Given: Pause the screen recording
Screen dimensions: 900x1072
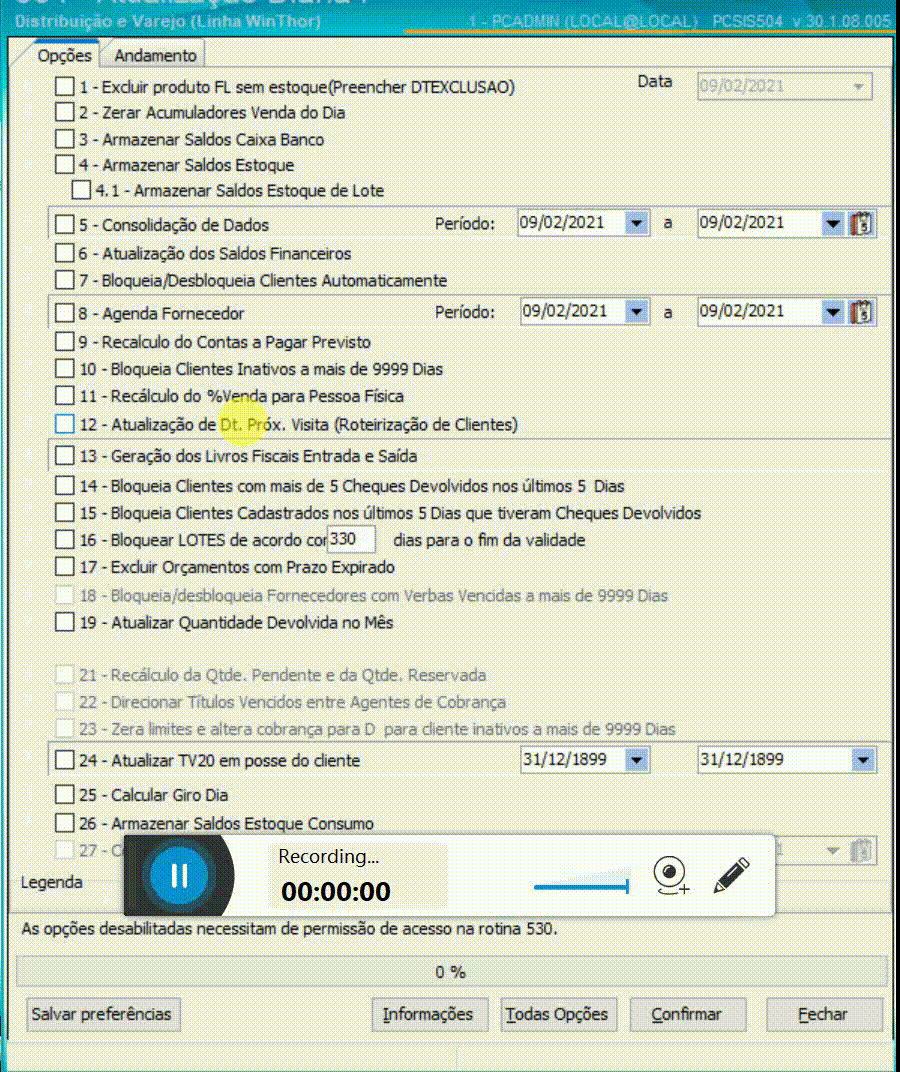Looking at the screenshot, I should pos(179,874).
